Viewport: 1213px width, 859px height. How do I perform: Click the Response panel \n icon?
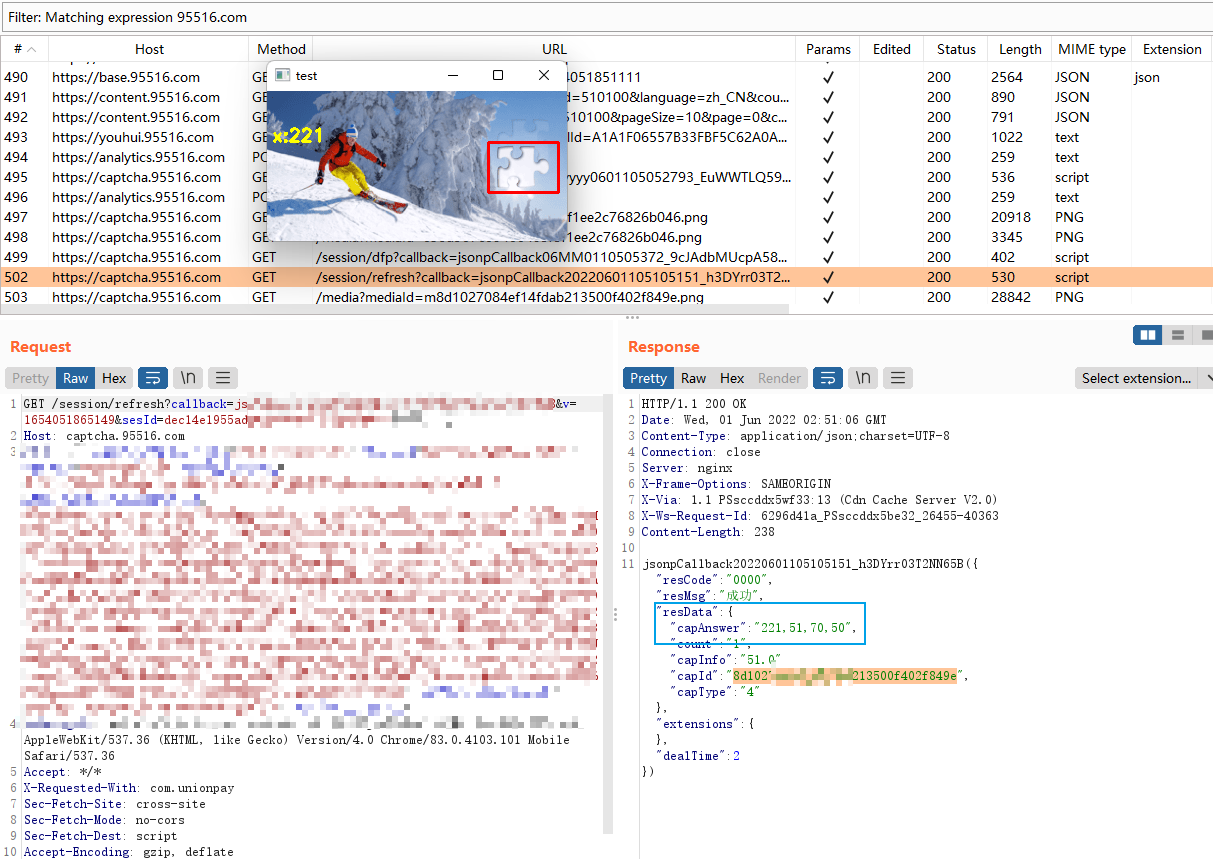click(862, 378)
